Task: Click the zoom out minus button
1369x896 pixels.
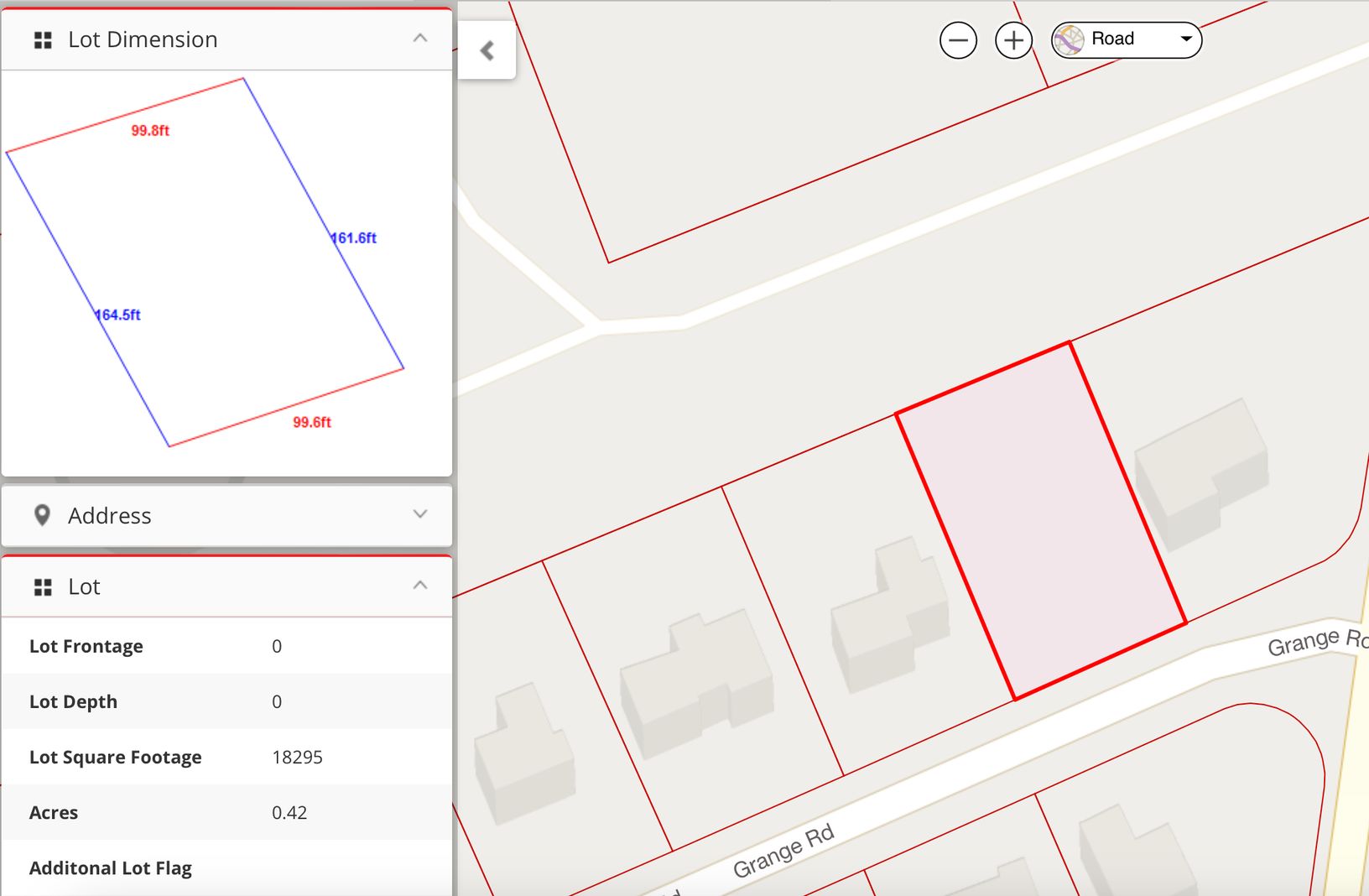Action: (x=958, y=40)
